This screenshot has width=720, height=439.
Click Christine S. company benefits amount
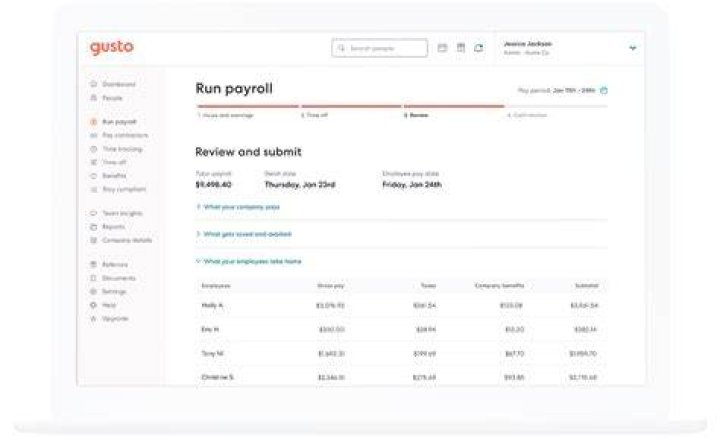point(514,377)
